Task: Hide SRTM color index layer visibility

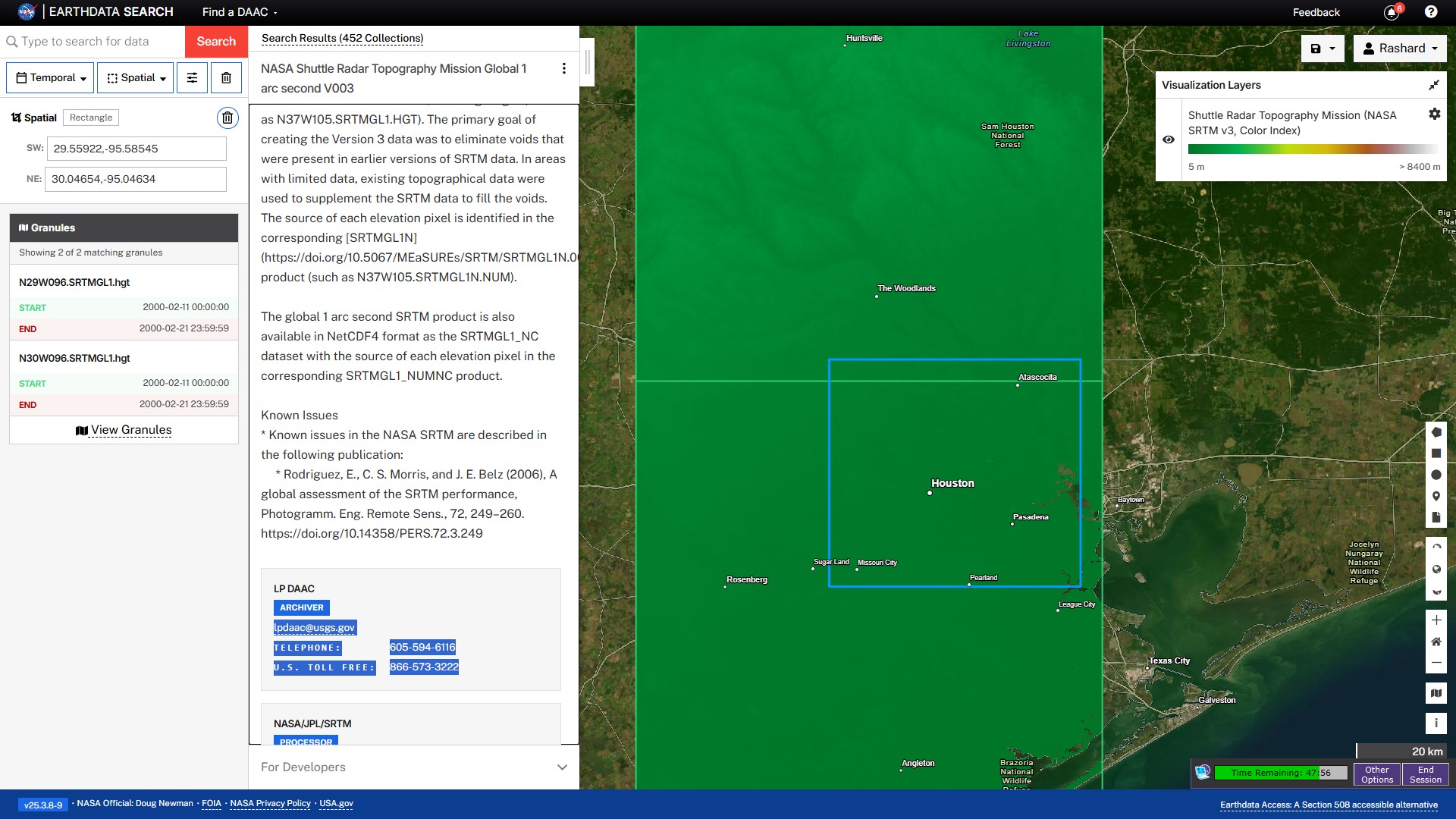Action: [x=1169, y=140]
